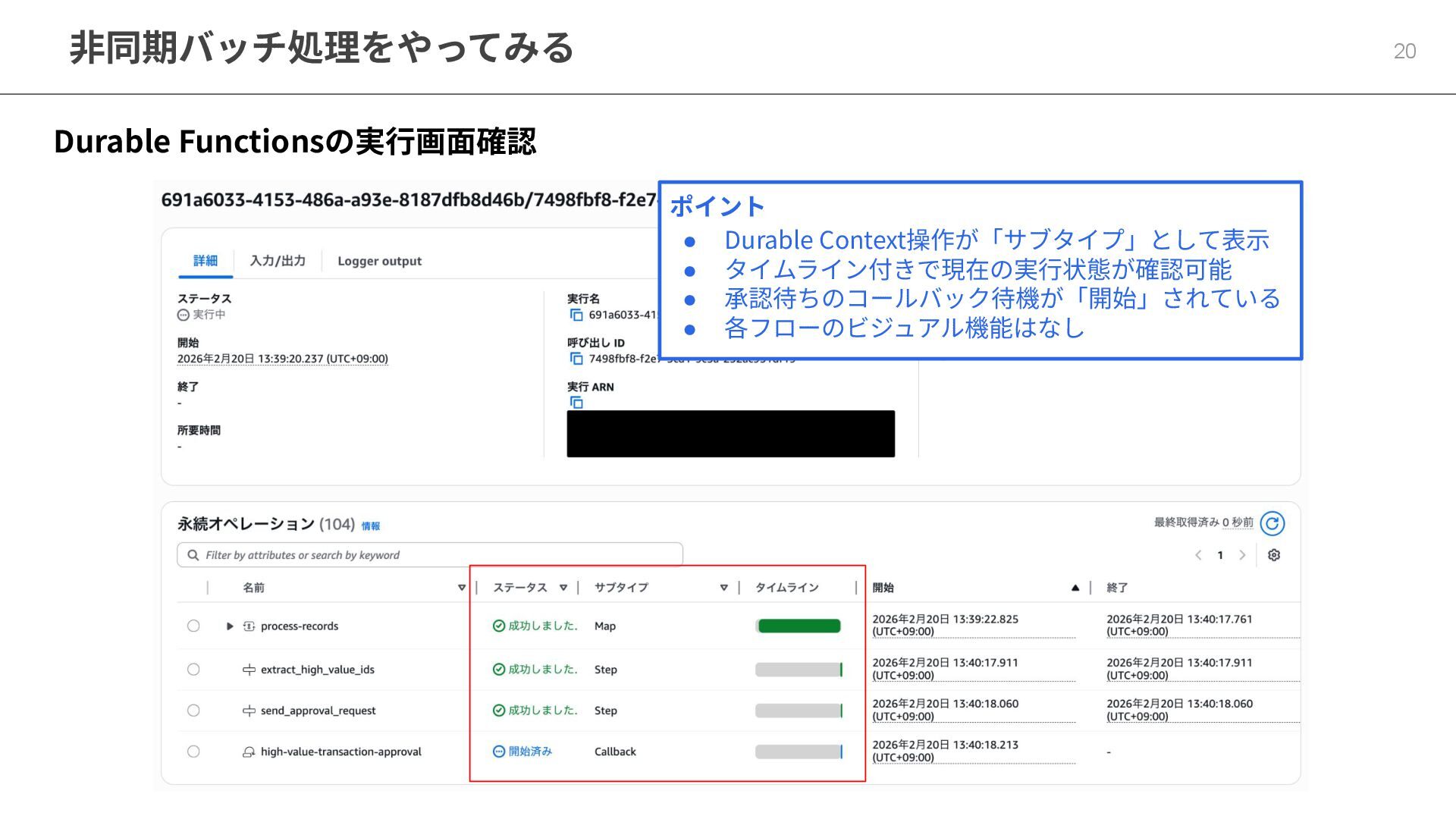Open the durable operations info link
1456x819 pixels.
(x=370, y=526)
